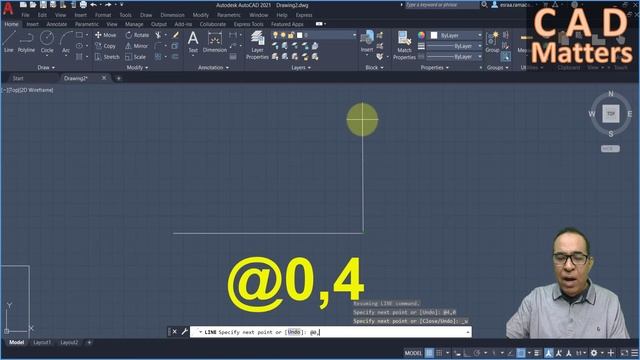The image size is (640, 360).
Task: Toggle Group Selection in Groups panel
Action: pyautogui.click(x=506, y=56)
